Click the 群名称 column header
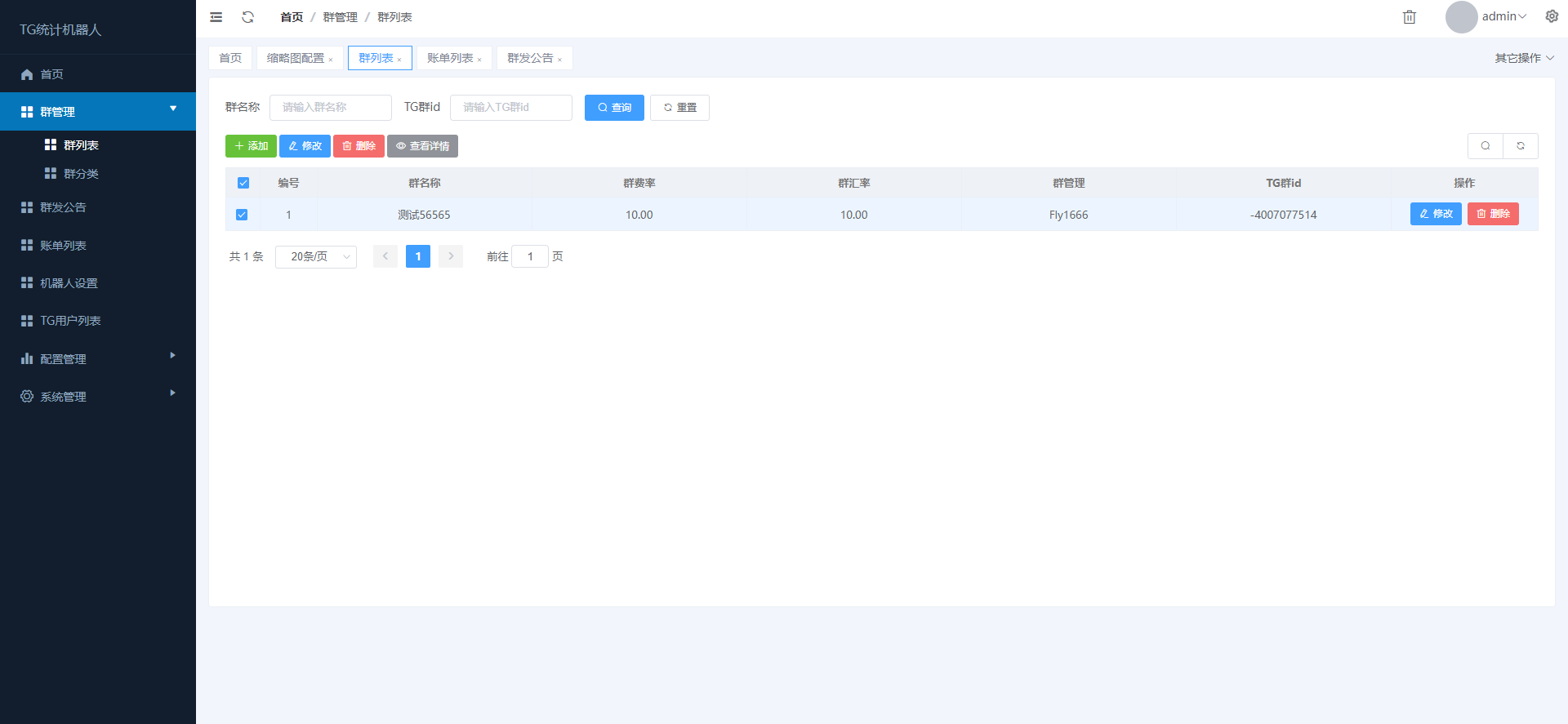 click(x=425, y=183)
